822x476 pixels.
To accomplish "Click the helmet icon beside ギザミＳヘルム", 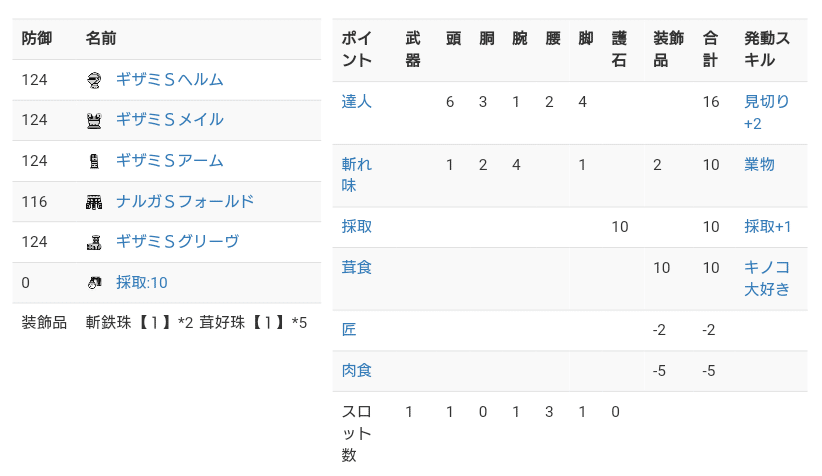I will coord(94,80).
